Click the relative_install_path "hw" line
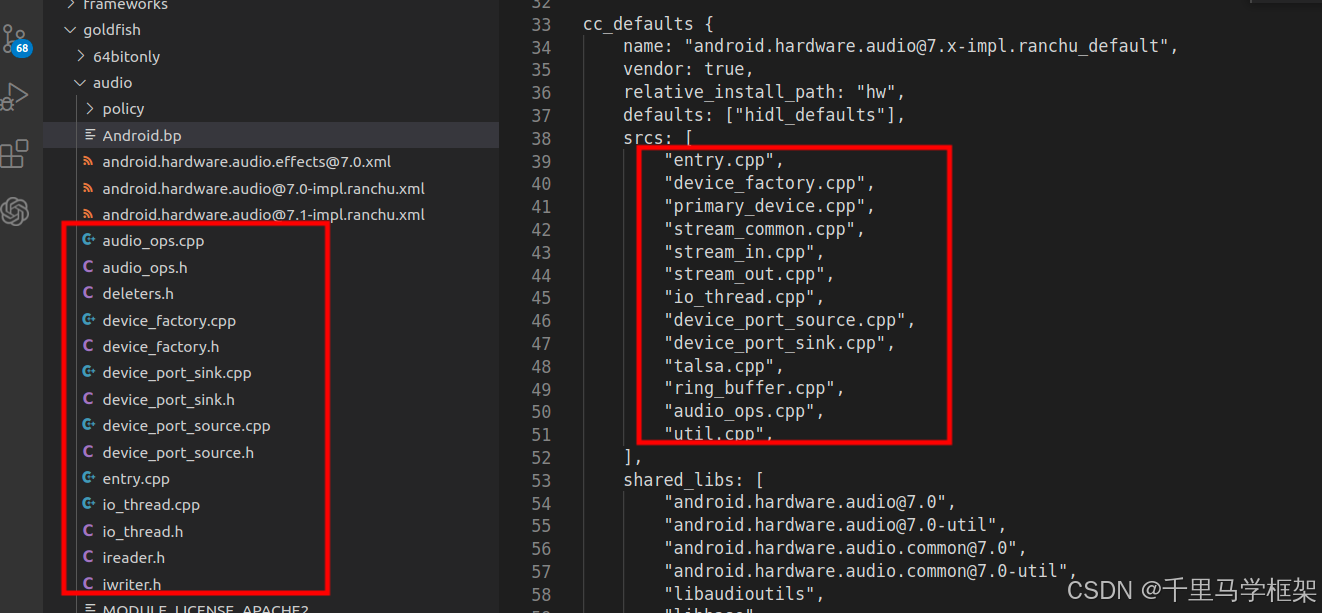Screen dimensions: 1322x613 [764, 92]
